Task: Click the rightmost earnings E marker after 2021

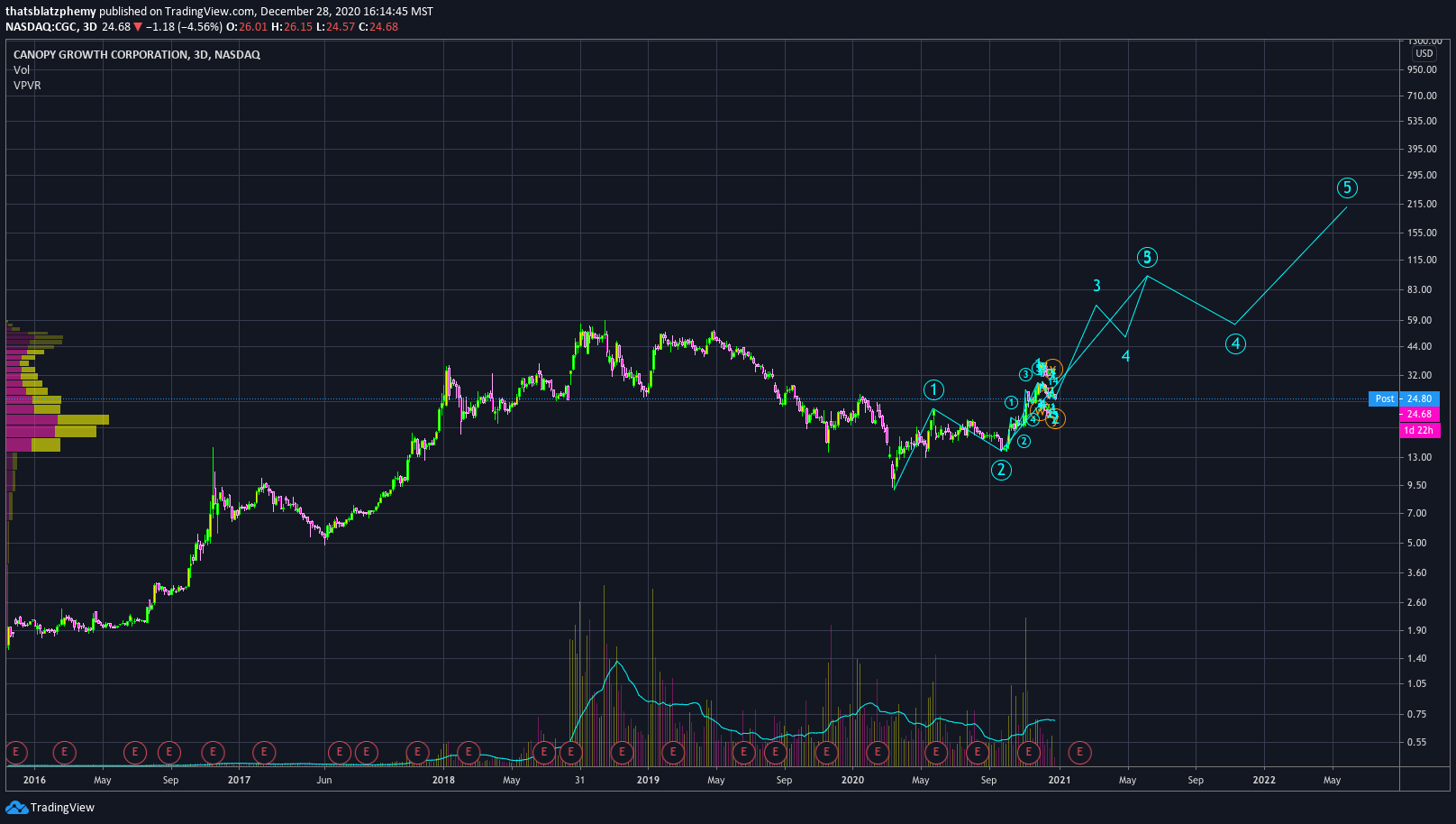Action: point(1079,752)
